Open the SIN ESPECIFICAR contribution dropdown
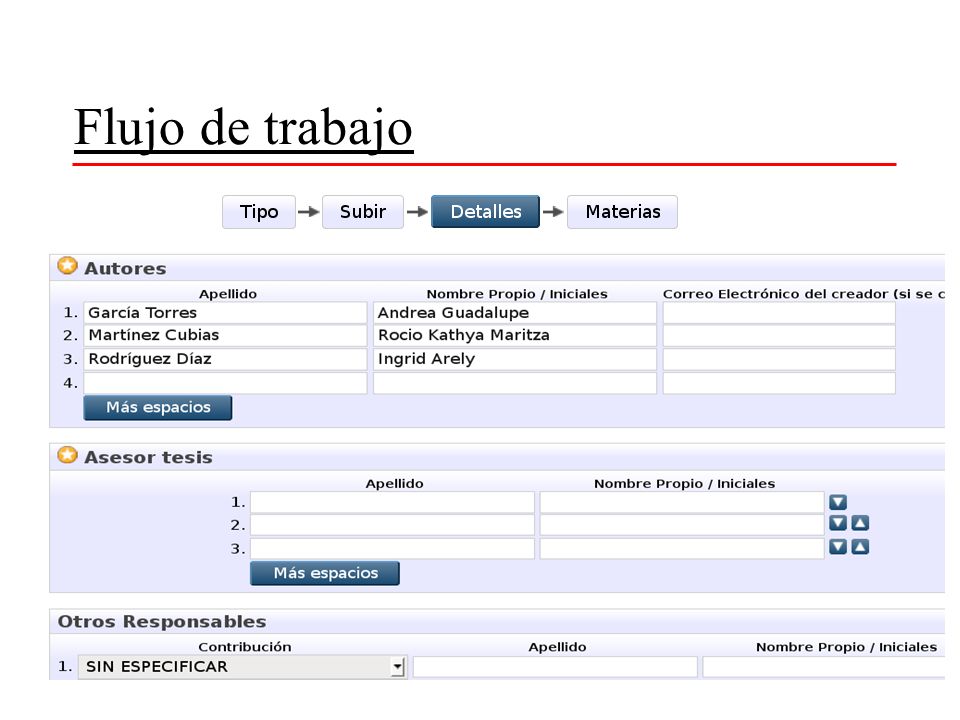 pyautogui.click(x=242, y=667)
